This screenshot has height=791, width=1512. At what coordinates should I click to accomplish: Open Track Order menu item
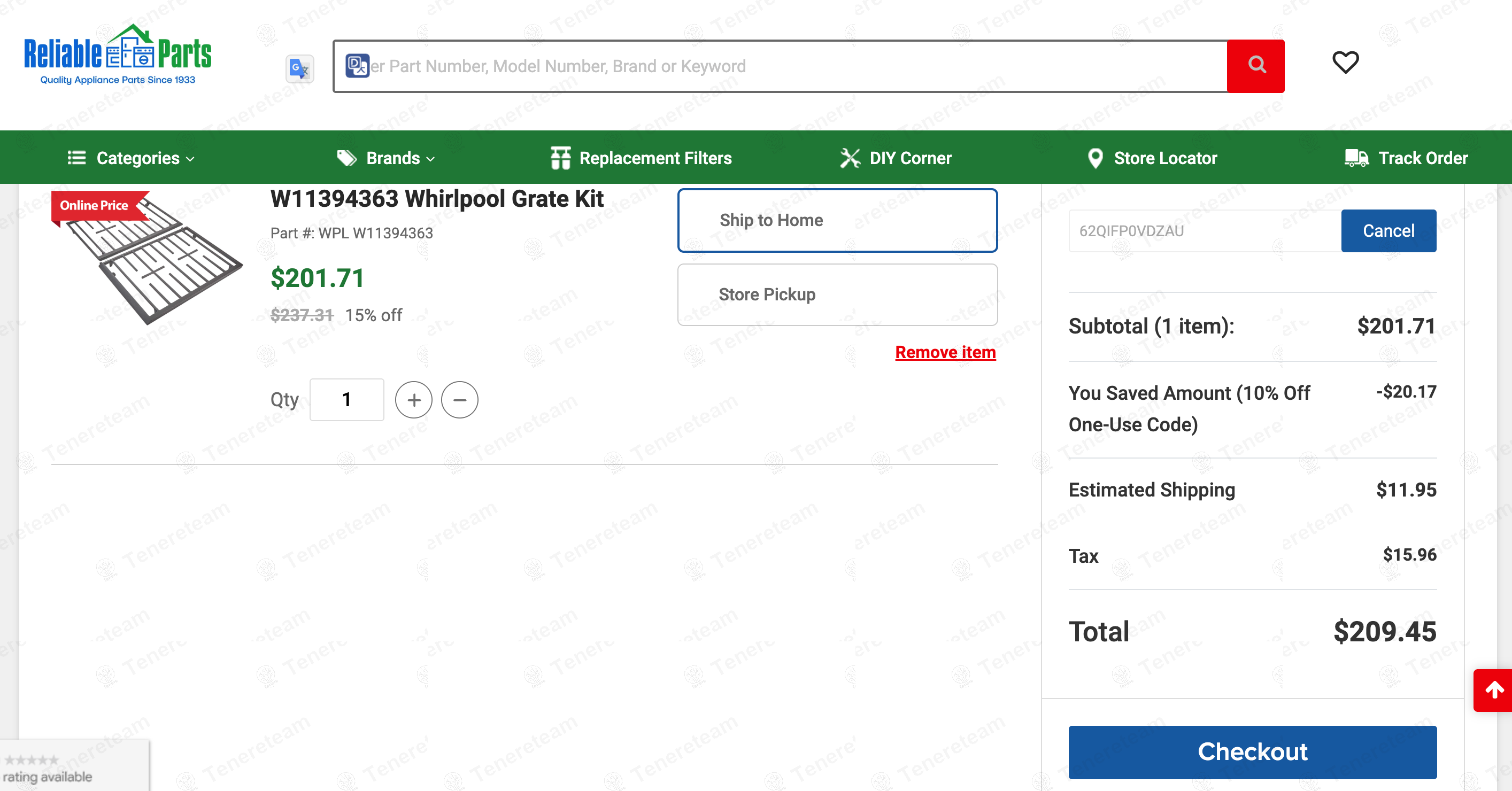coord(1406,158)
